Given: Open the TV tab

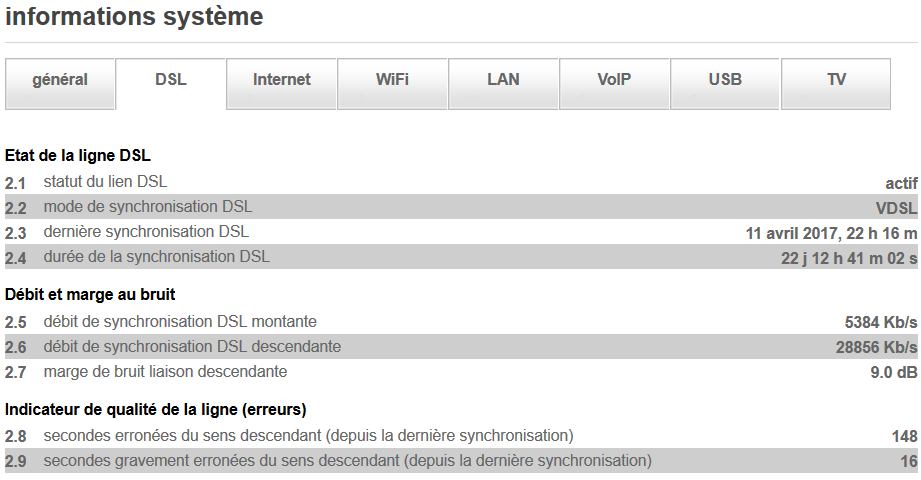Looking at the screenshot, I should pyautogui.click(x=836, y=80).
